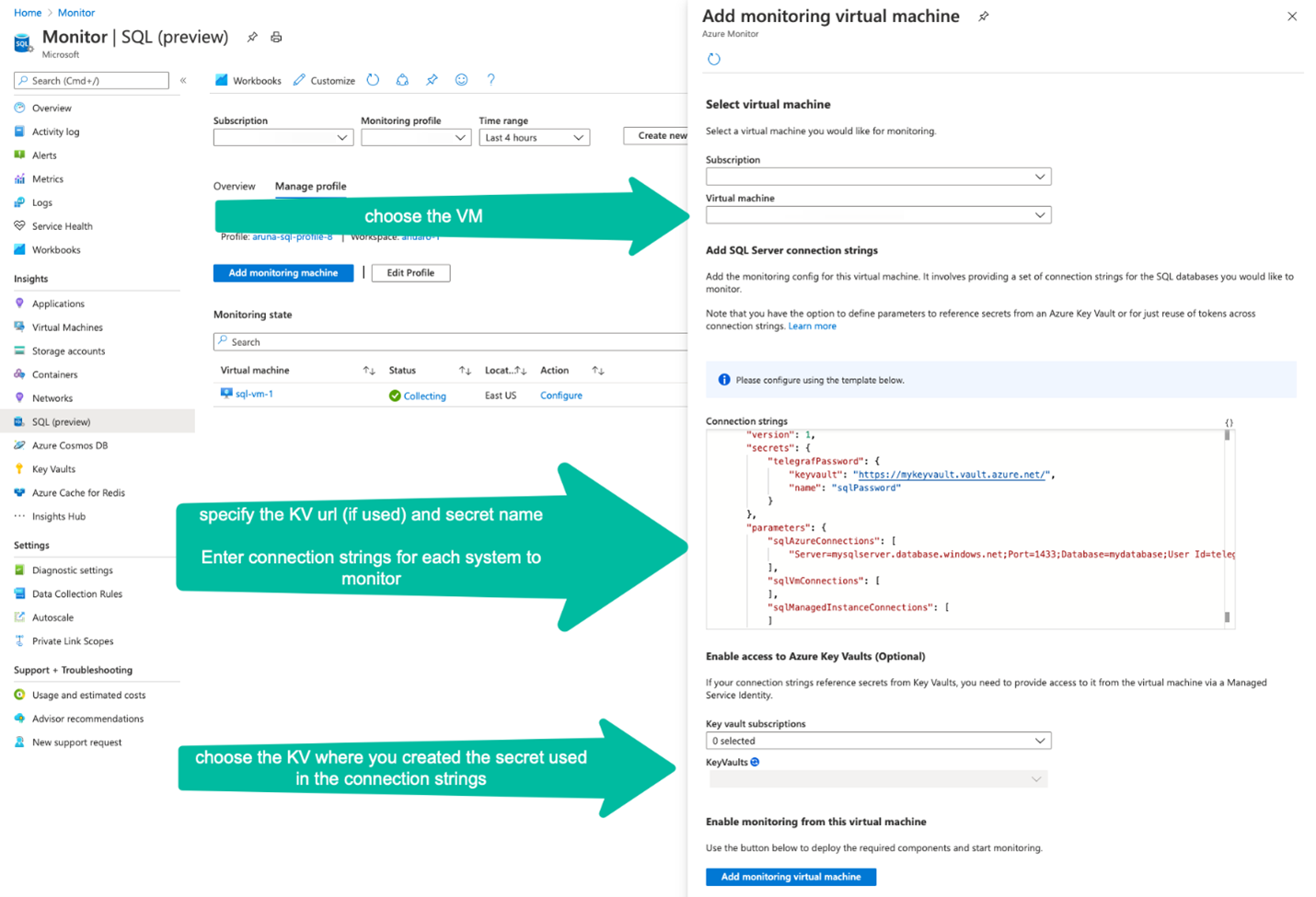The height and width of the screenshot is (897, 1316).
Task: Open the Virtual machine dropdown
Action: click(878, 215)
